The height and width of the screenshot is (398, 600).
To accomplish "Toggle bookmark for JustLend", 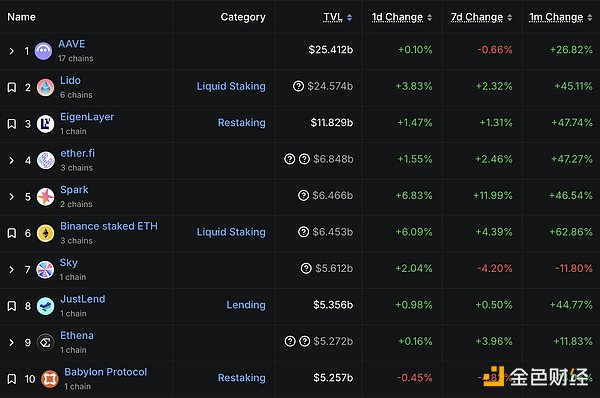I will 12,306.
